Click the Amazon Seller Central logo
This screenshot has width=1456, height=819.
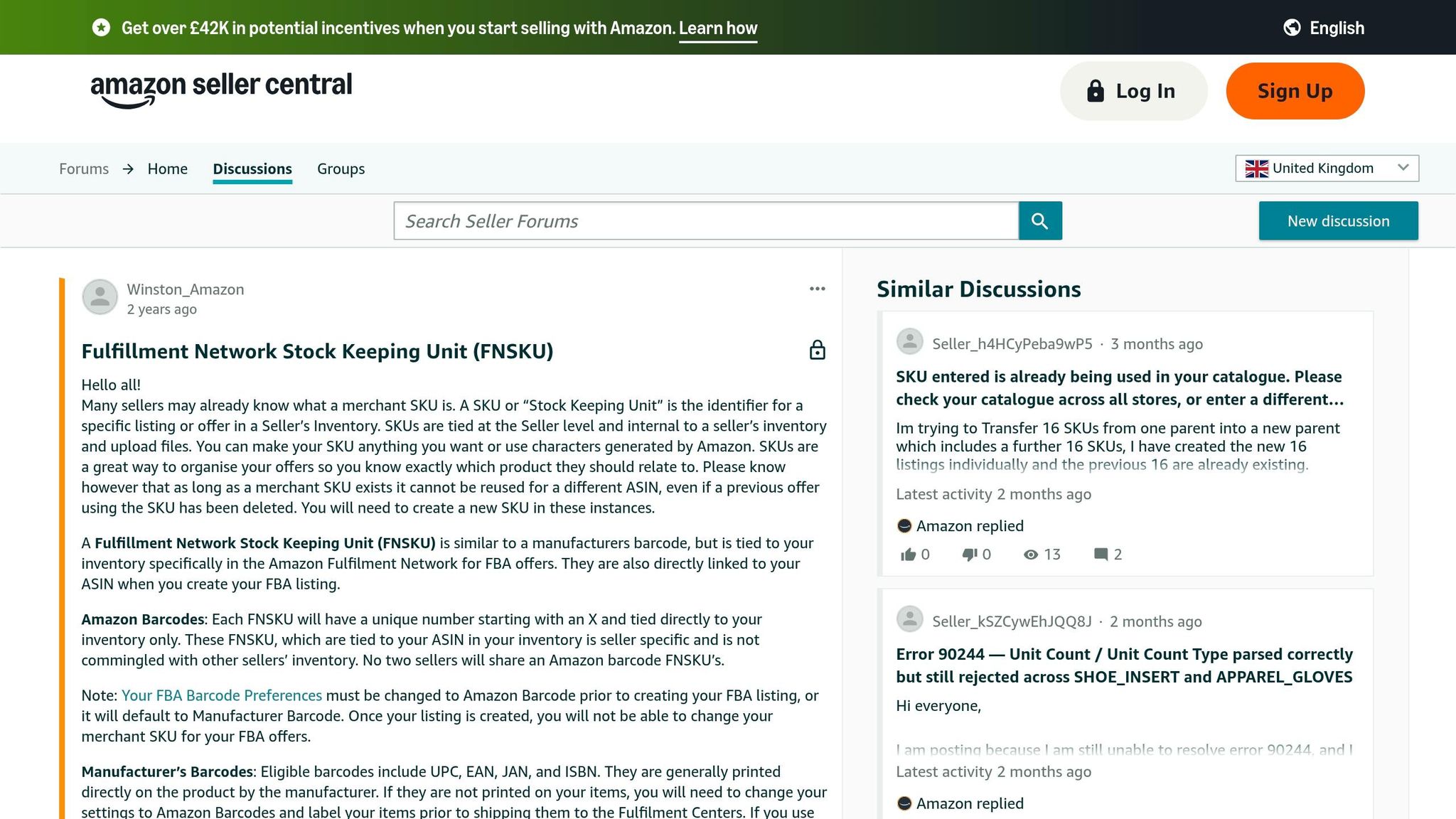click(x=221, y=90)
